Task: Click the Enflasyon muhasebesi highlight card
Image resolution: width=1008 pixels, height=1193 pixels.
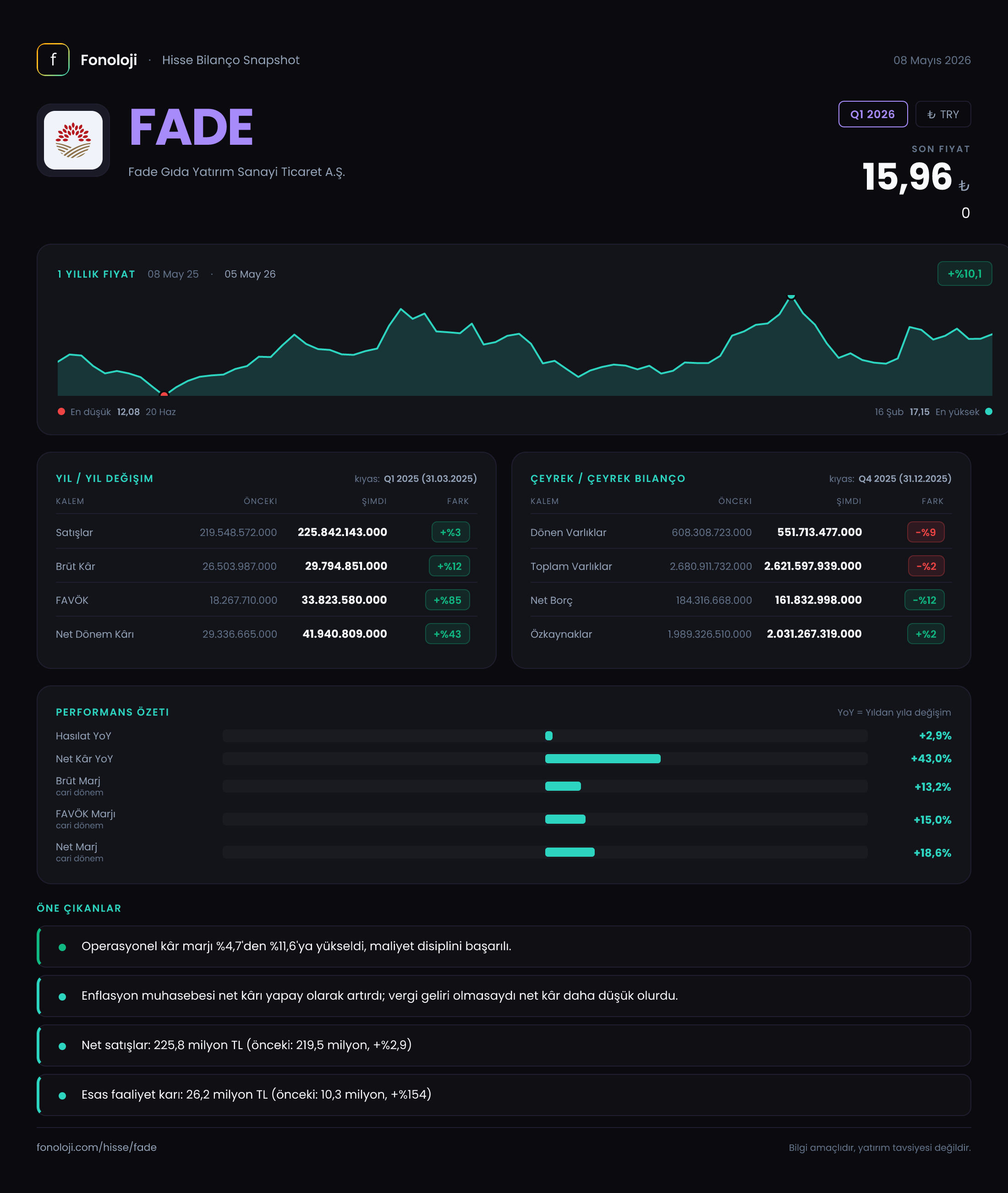Action: (x=504, y=996)
